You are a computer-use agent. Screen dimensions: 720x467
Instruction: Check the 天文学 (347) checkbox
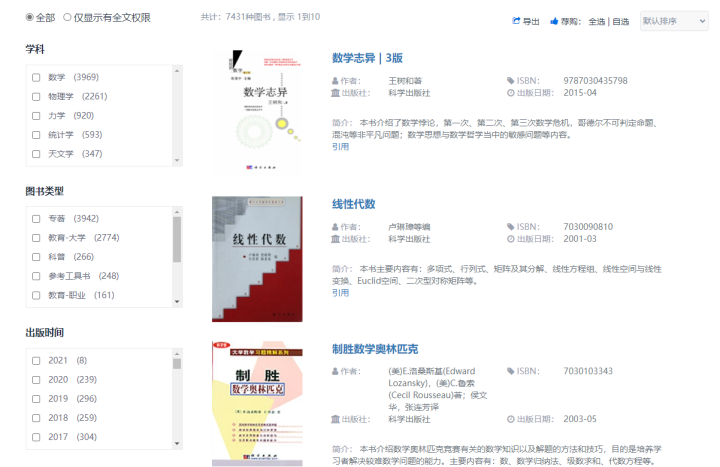point(36,154)
